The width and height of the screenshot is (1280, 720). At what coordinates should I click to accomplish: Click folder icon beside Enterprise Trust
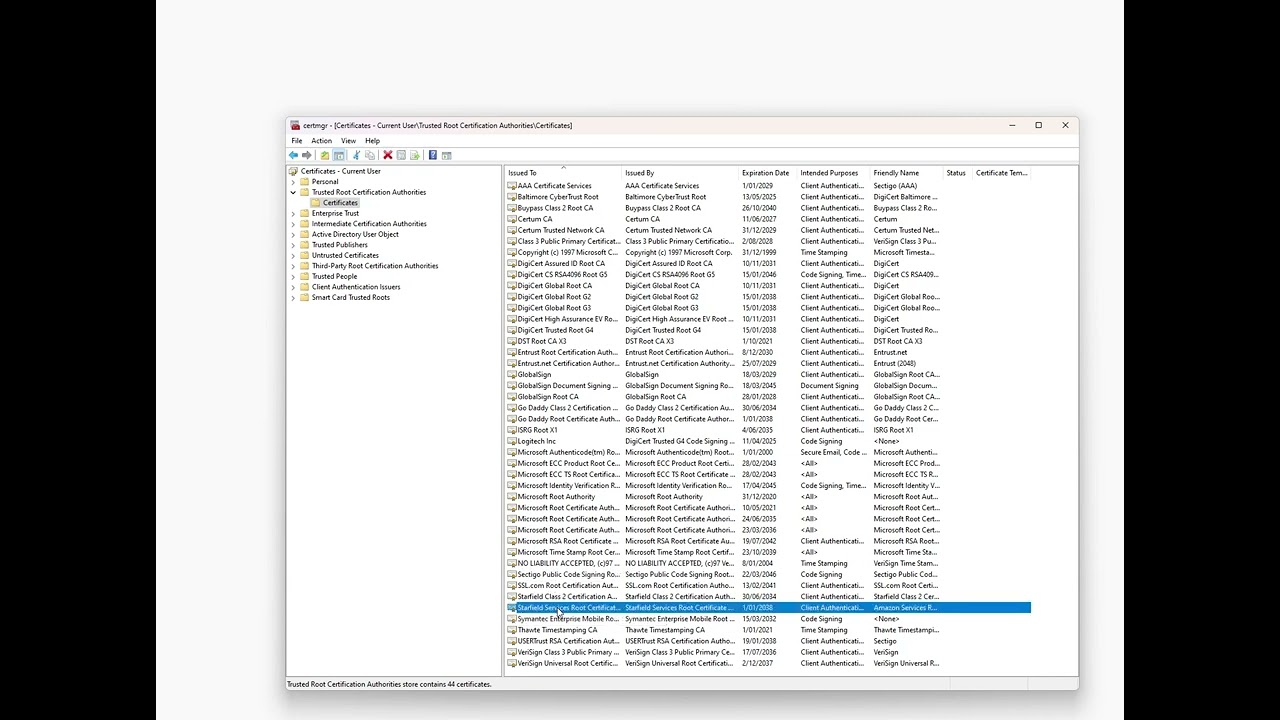(x=305, y=213)
